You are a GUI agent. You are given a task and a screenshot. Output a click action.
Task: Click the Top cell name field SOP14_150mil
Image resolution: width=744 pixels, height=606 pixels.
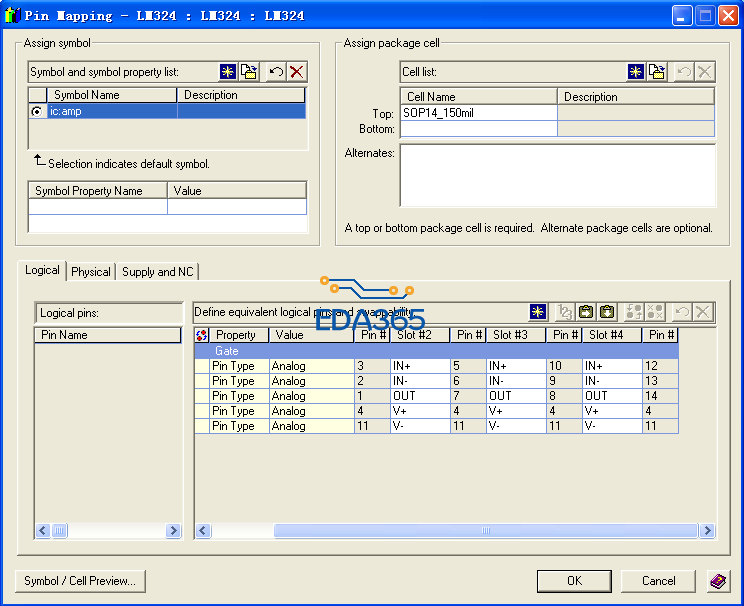(478, 113)
